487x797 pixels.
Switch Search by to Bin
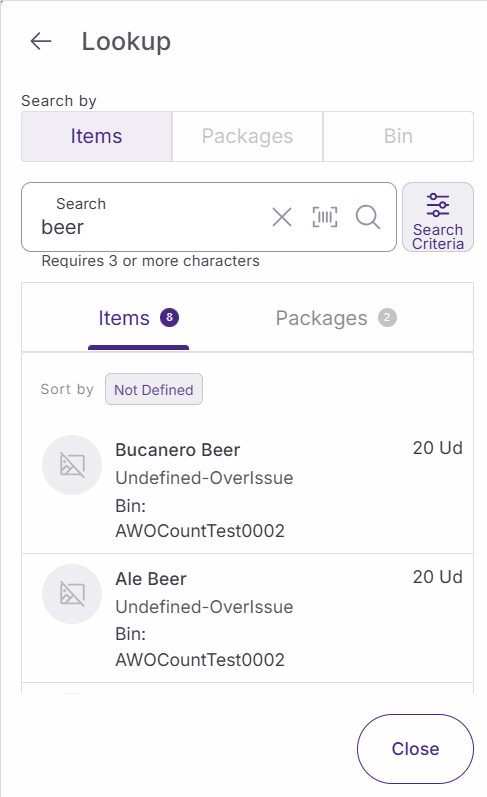(x=398, y=136)
